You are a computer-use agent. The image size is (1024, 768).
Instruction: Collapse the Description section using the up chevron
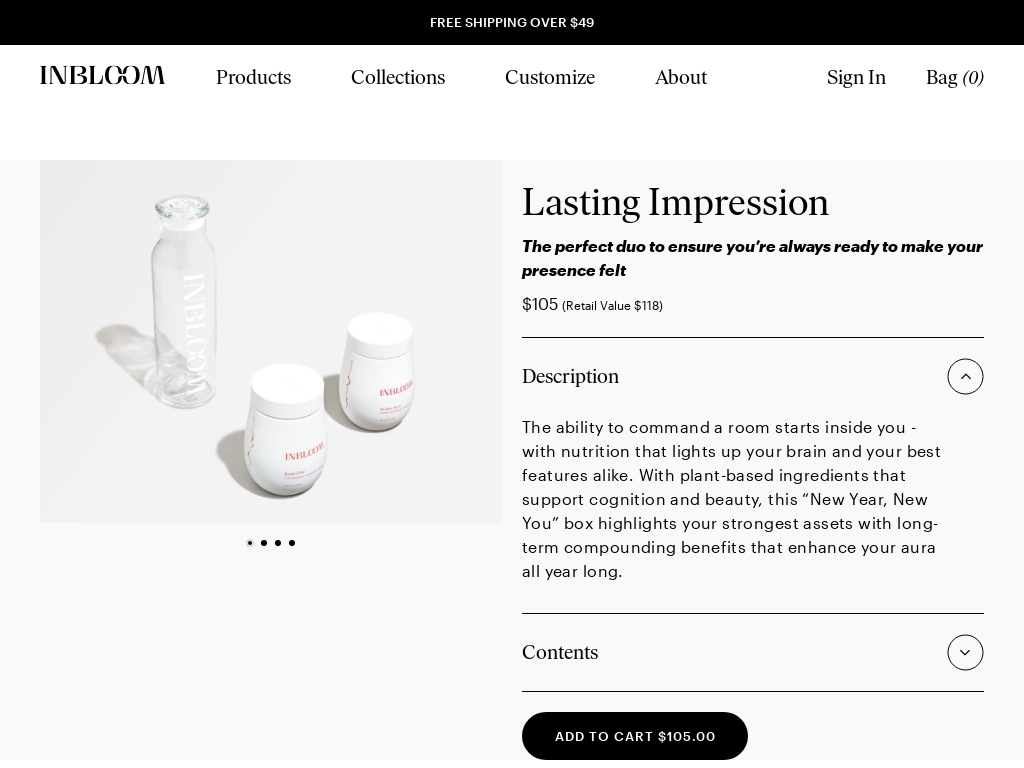click(x=965, y=377)
